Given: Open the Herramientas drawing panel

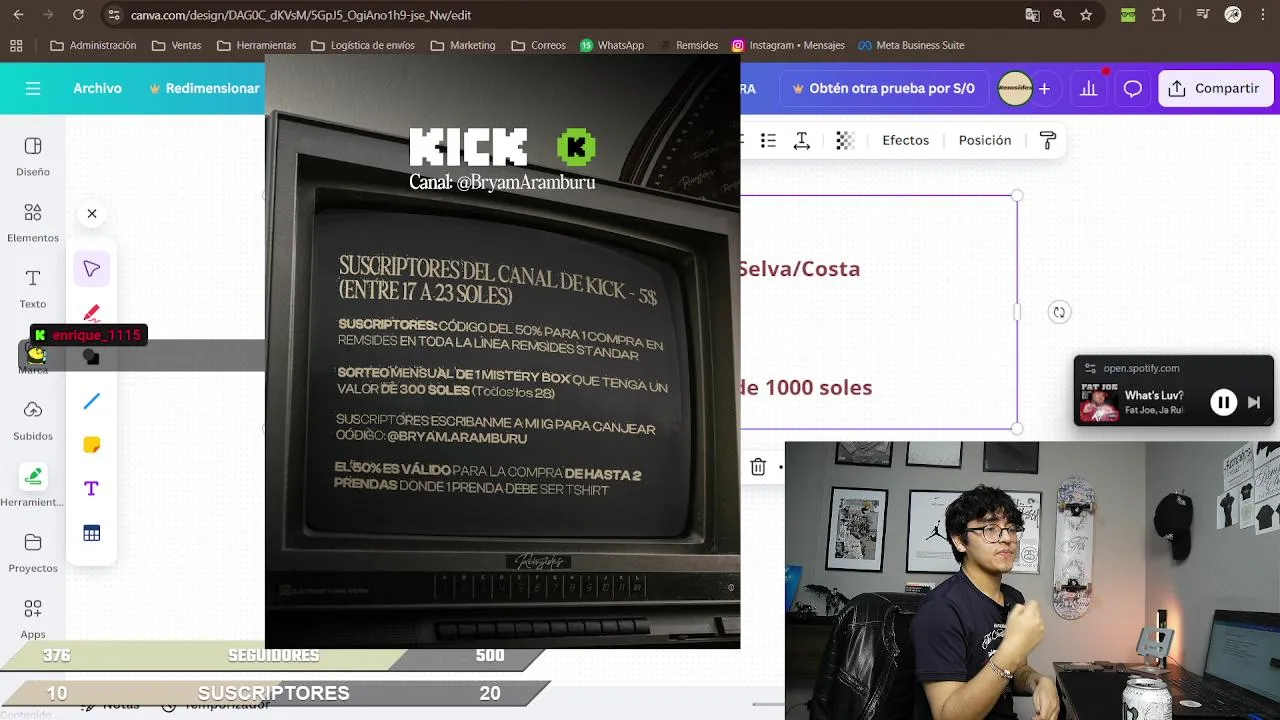Looking at the screenshot, I should tap(33, 487).
